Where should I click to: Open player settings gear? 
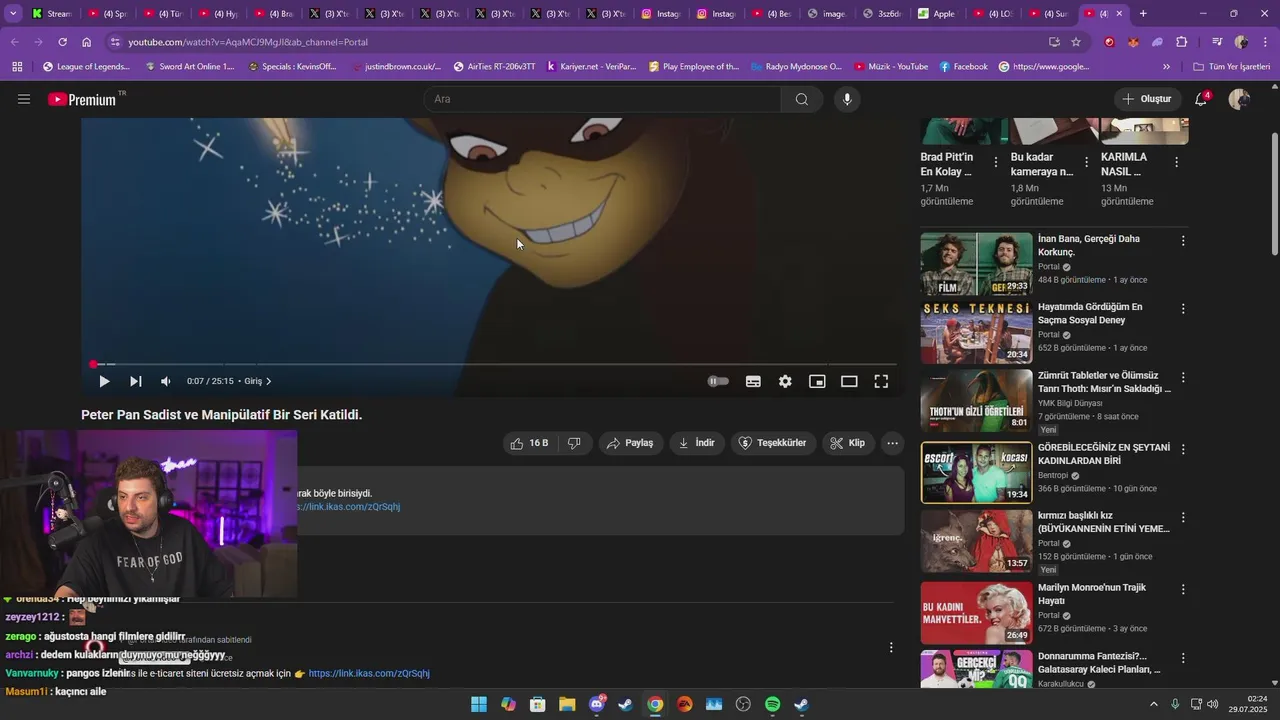(x=785, y=381)
